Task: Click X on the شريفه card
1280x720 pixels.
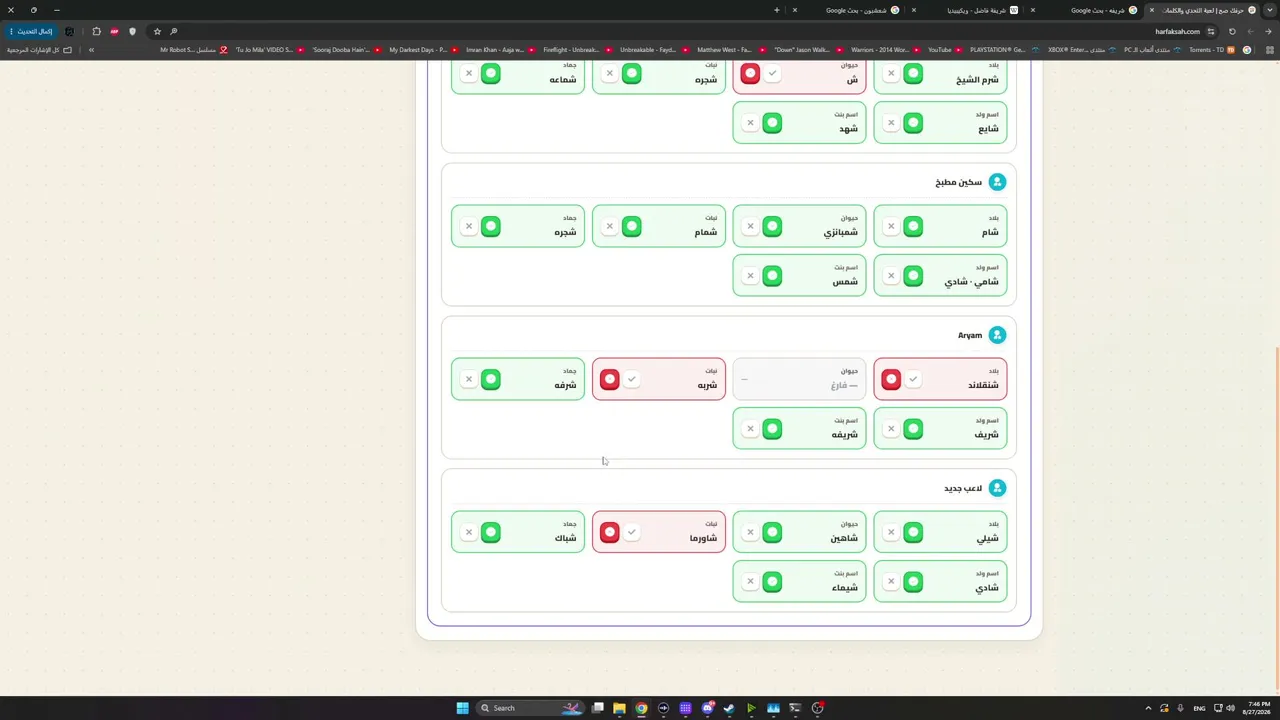Action: pos(750,429)
